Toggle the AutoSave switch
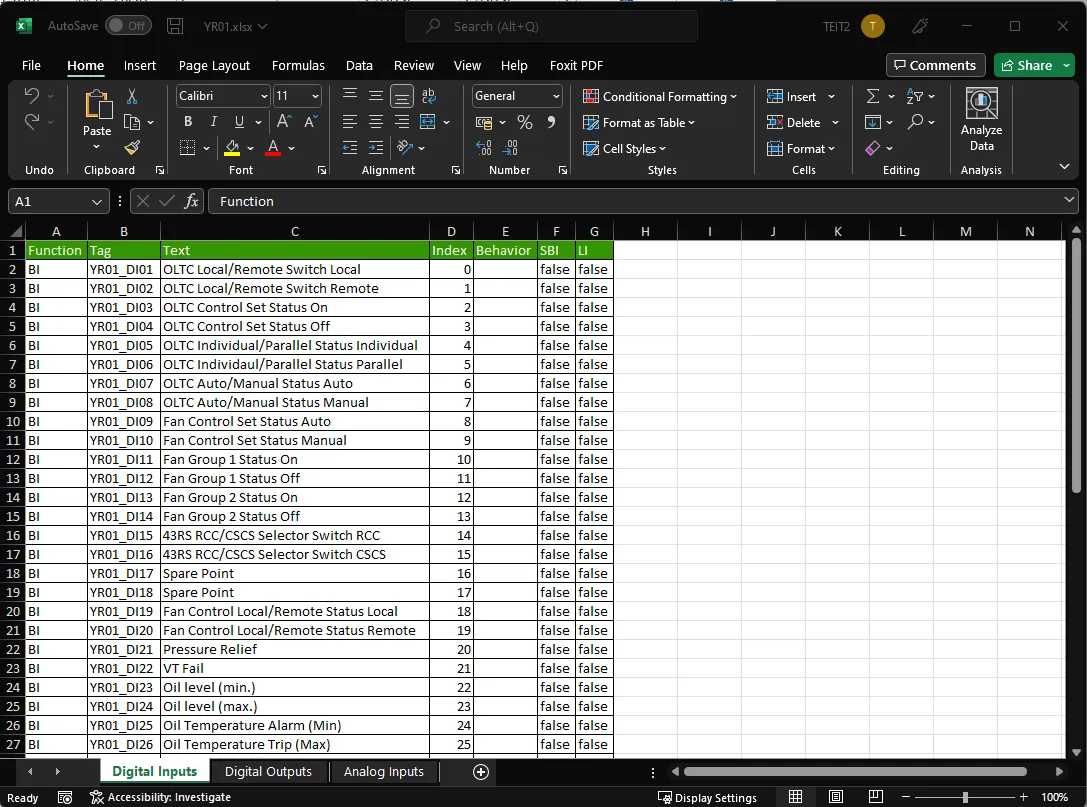The width and height of the screenshot is (1087, 807). 128,26
